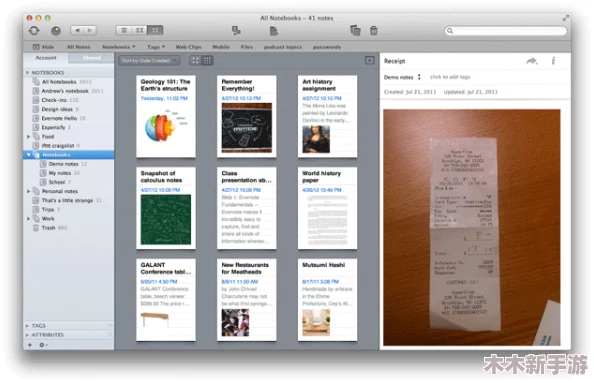Open the Tags dropdown in favorites bar

click(156, 47)
